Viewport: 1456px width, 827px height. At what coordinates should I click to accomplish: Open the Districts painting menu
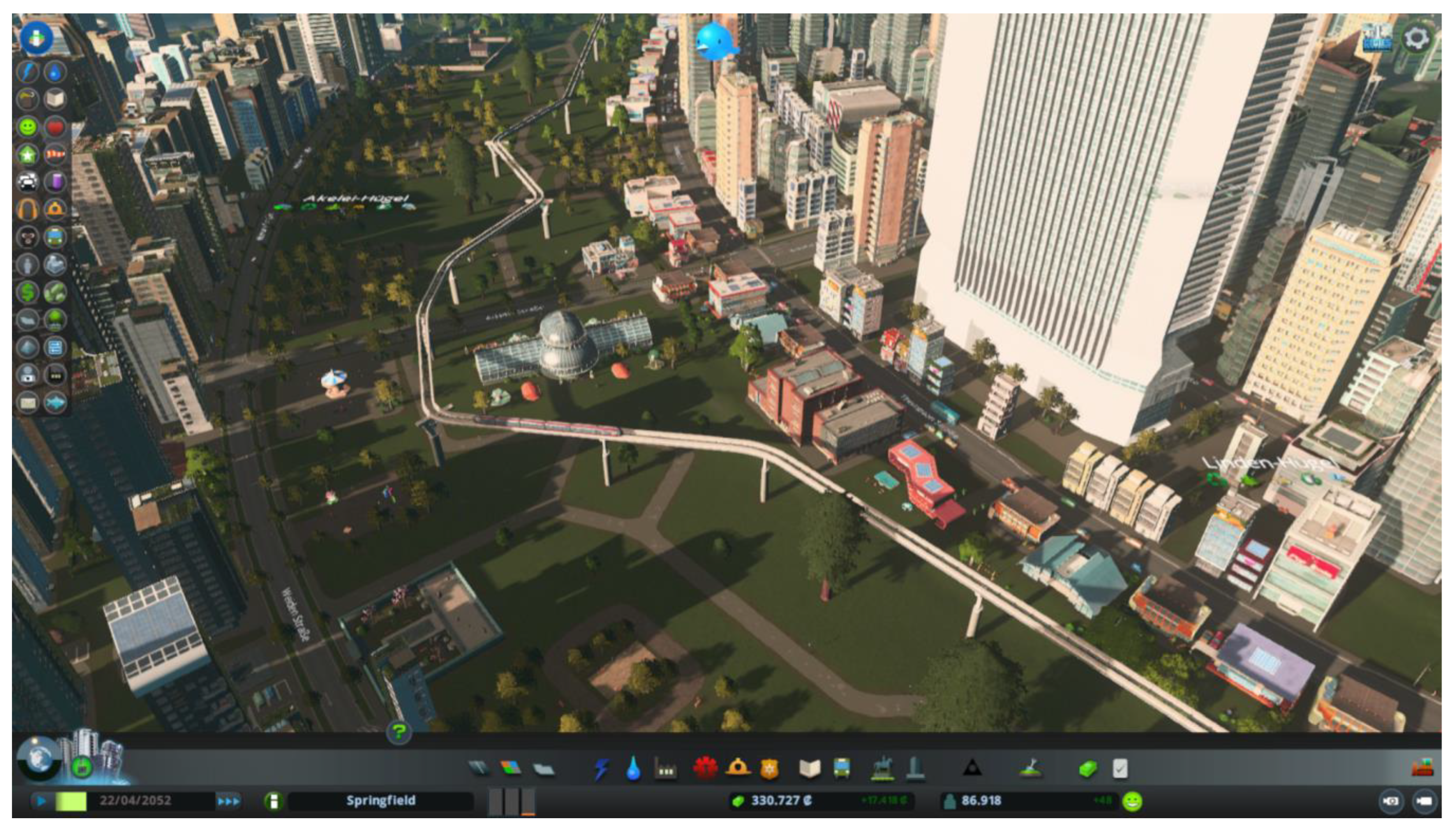point(543,769)
